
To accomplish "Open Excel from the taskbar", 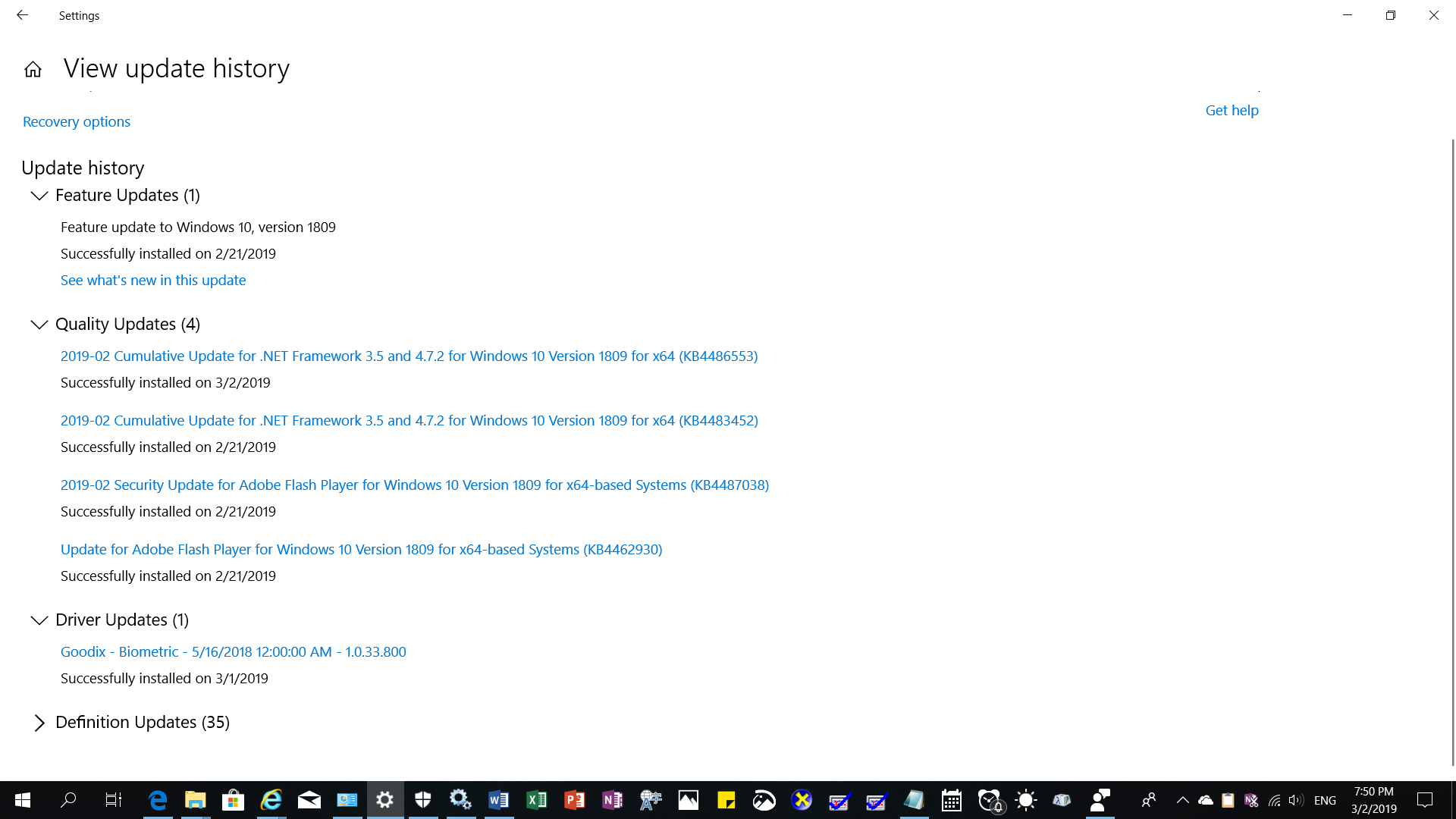I will (x=537, y=800).
